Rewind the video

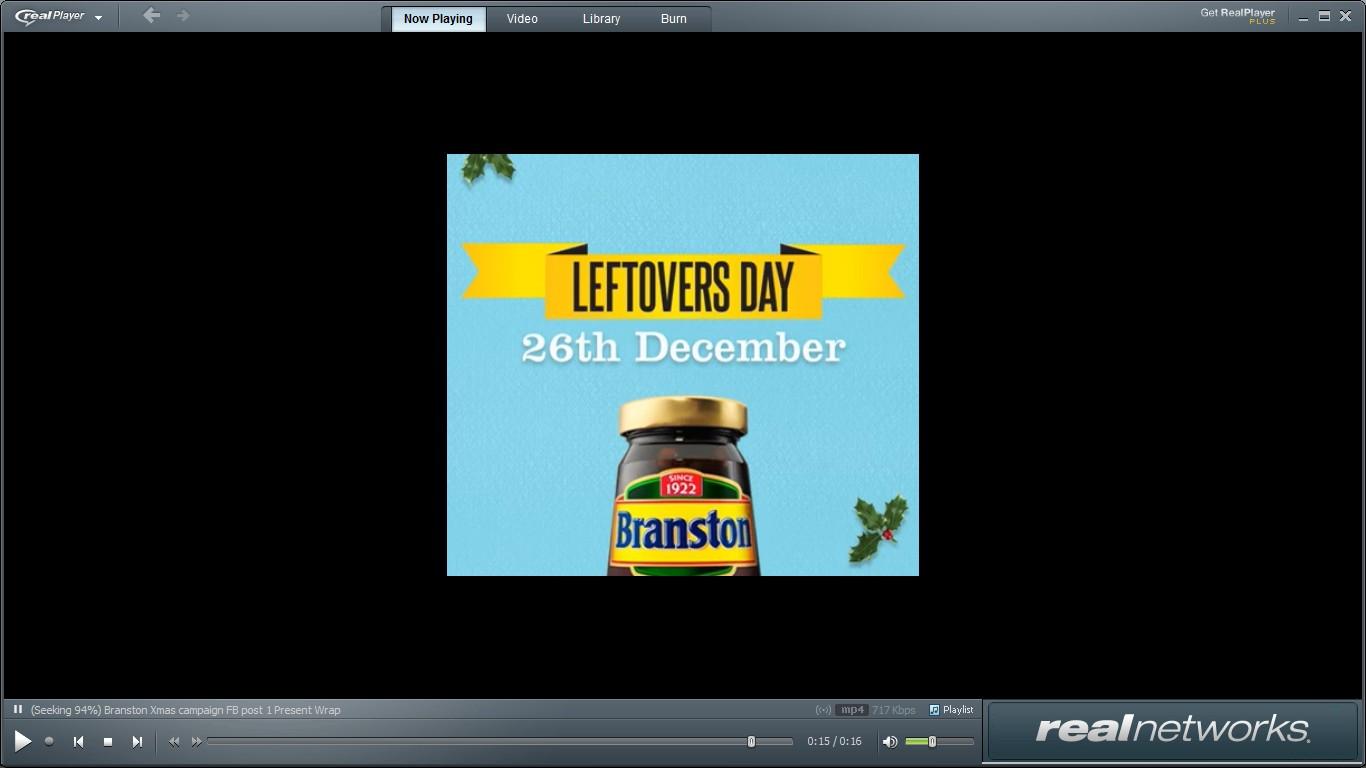tap(174, 741)
